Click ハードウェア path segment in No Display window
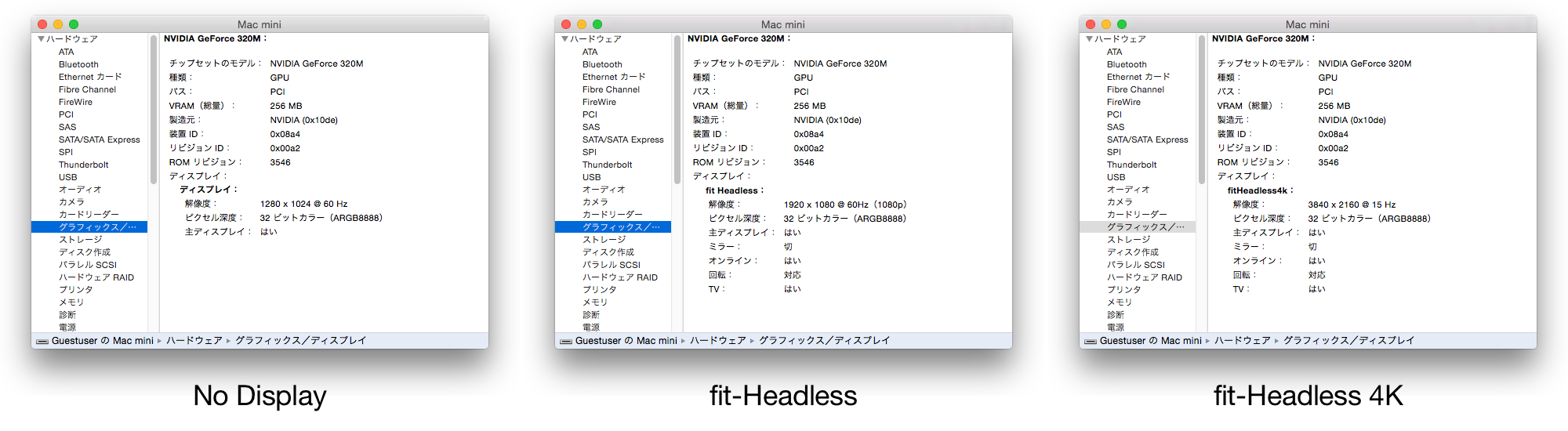Viewport: 1568px width, 431px height. pyautogui.click(x=194, y=341)
